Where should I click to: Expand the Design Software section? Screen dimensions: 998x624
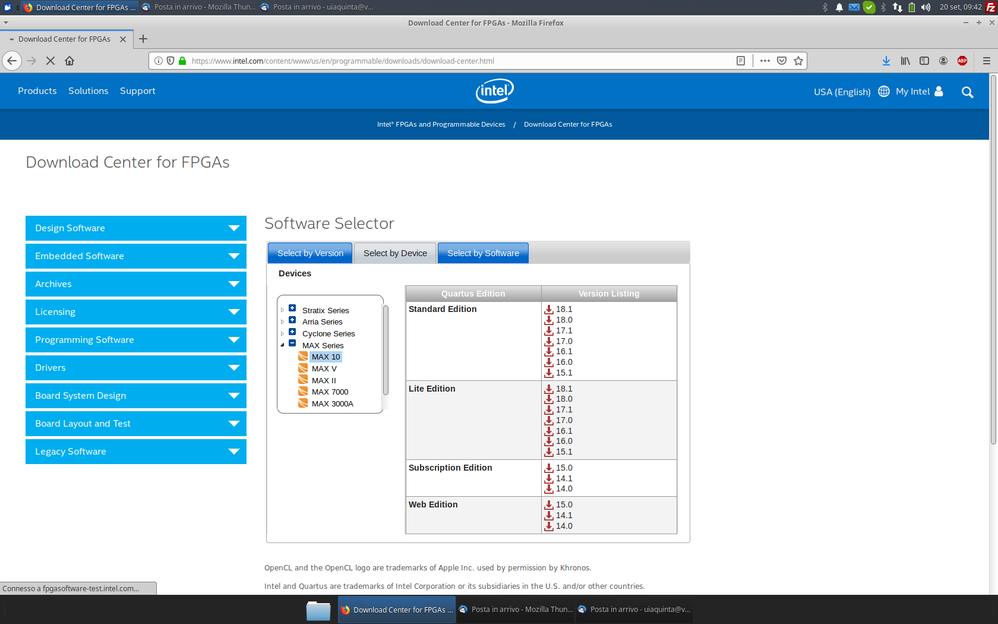[136, 228]
